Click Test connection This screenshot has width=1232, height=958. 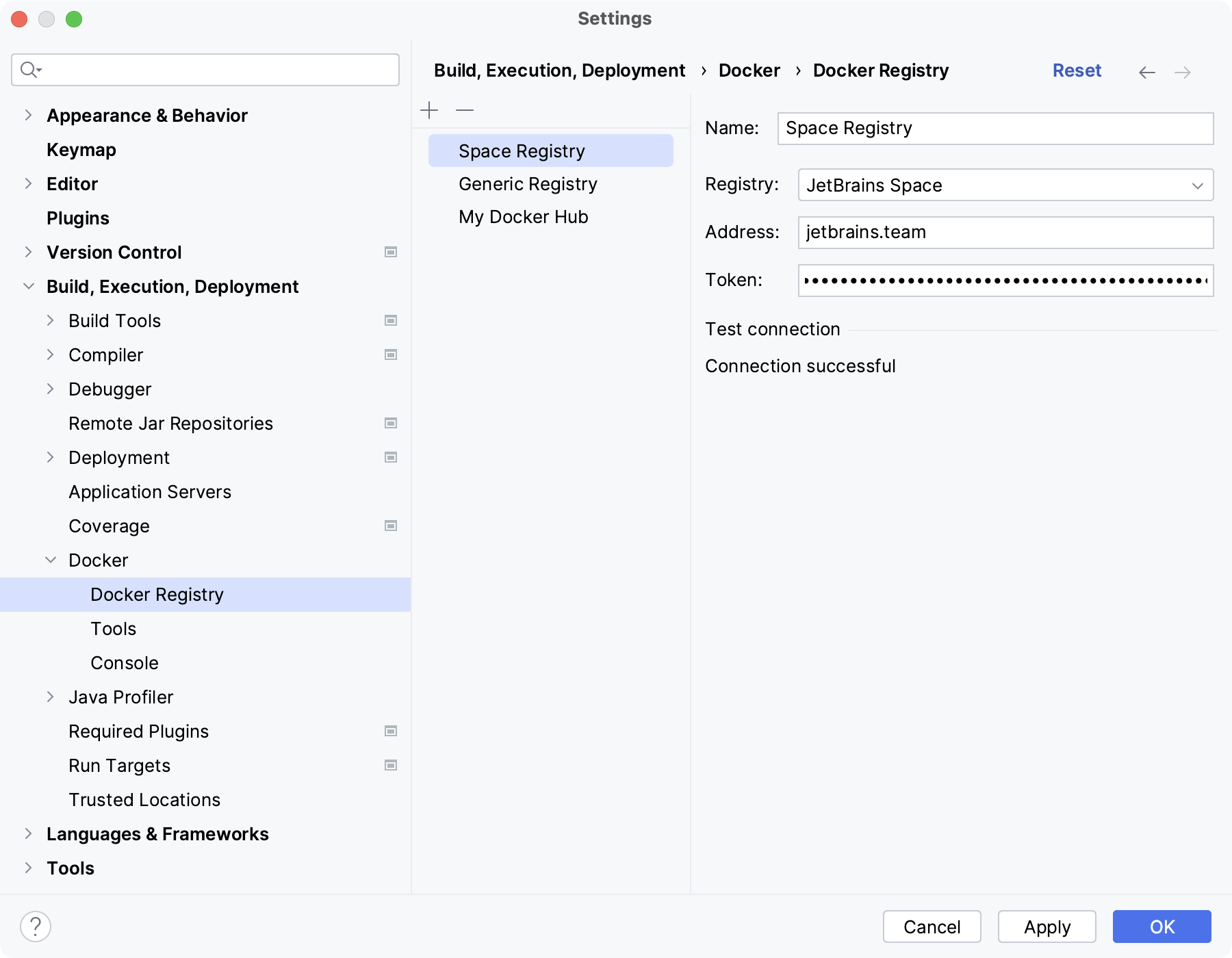click(772, 329)
